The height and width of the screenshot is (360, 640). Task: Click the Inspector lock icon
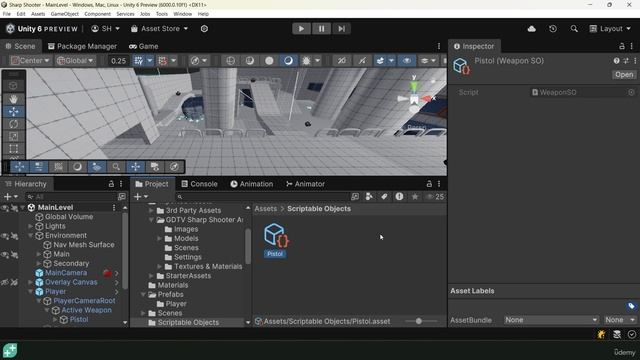[622, 46]
